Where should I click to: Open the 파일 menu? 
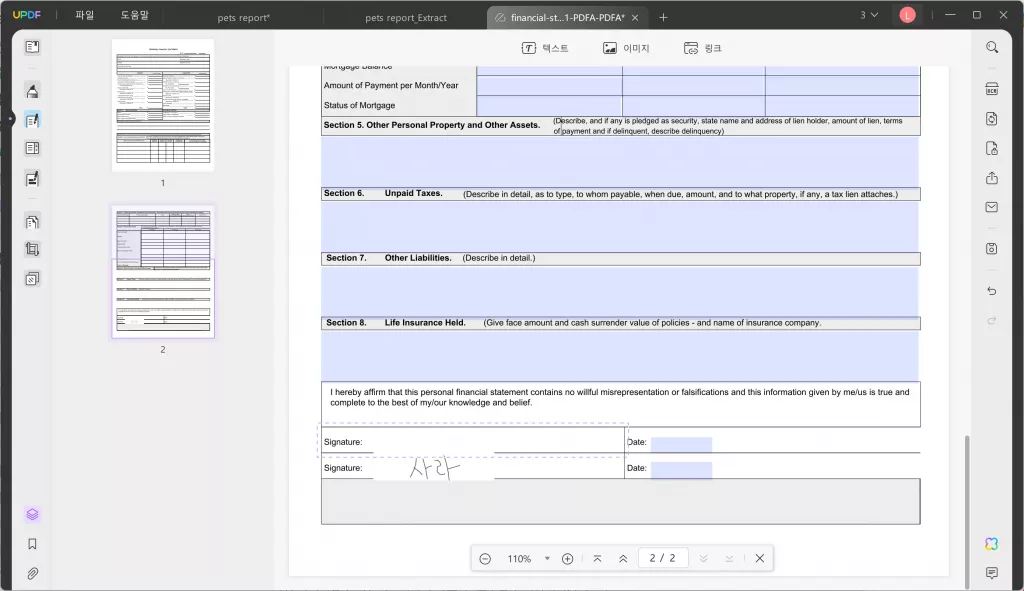(x=85, y=15)
